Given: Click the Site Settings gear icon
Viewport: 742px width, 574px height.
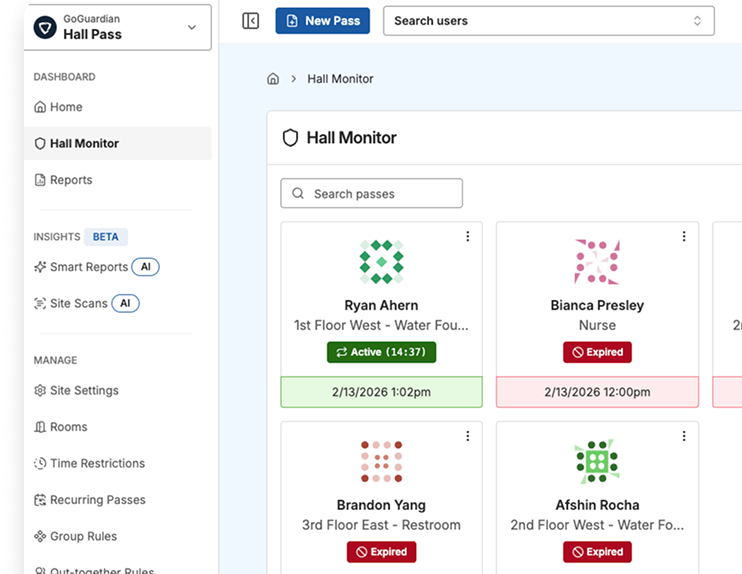Looking at the screenshot, I should click(40, 390).
